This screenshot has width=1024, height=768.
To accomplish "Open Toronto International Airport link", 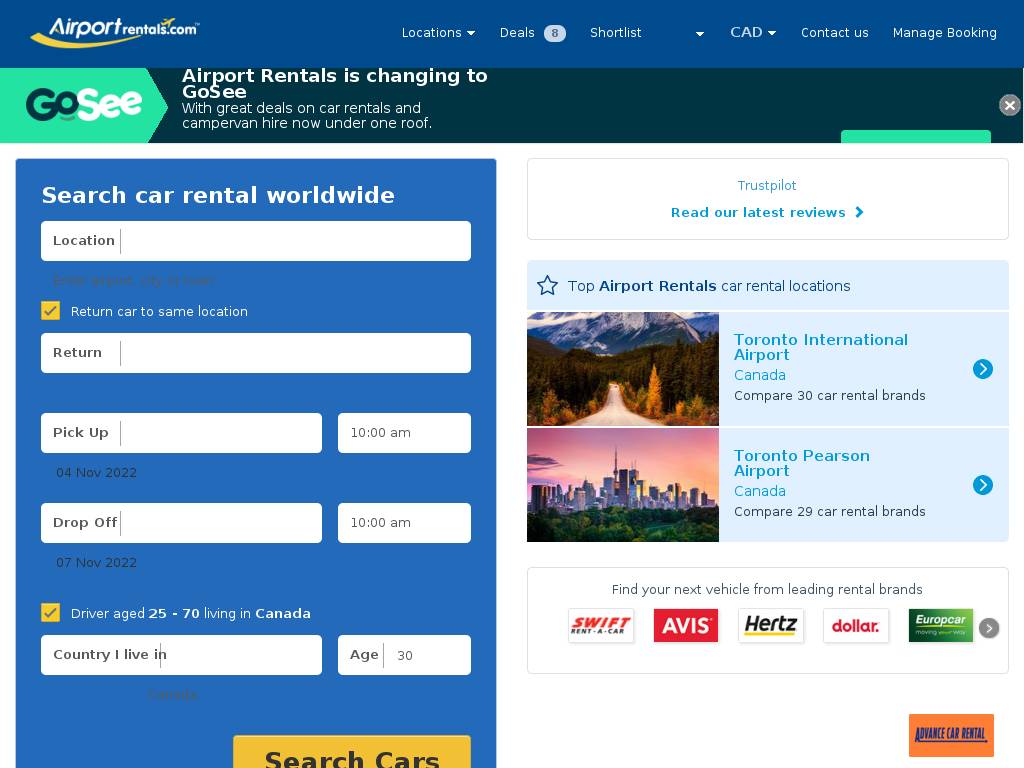I will 820,347.
